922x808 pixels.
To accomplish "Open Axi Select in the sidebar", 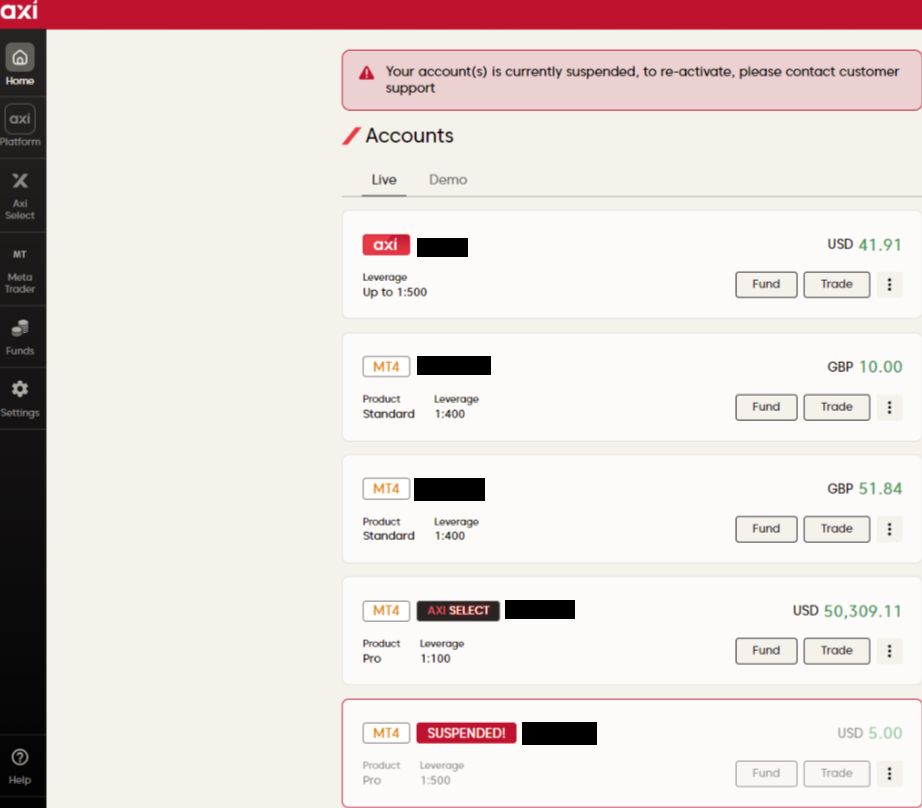I will coord(20,196).
